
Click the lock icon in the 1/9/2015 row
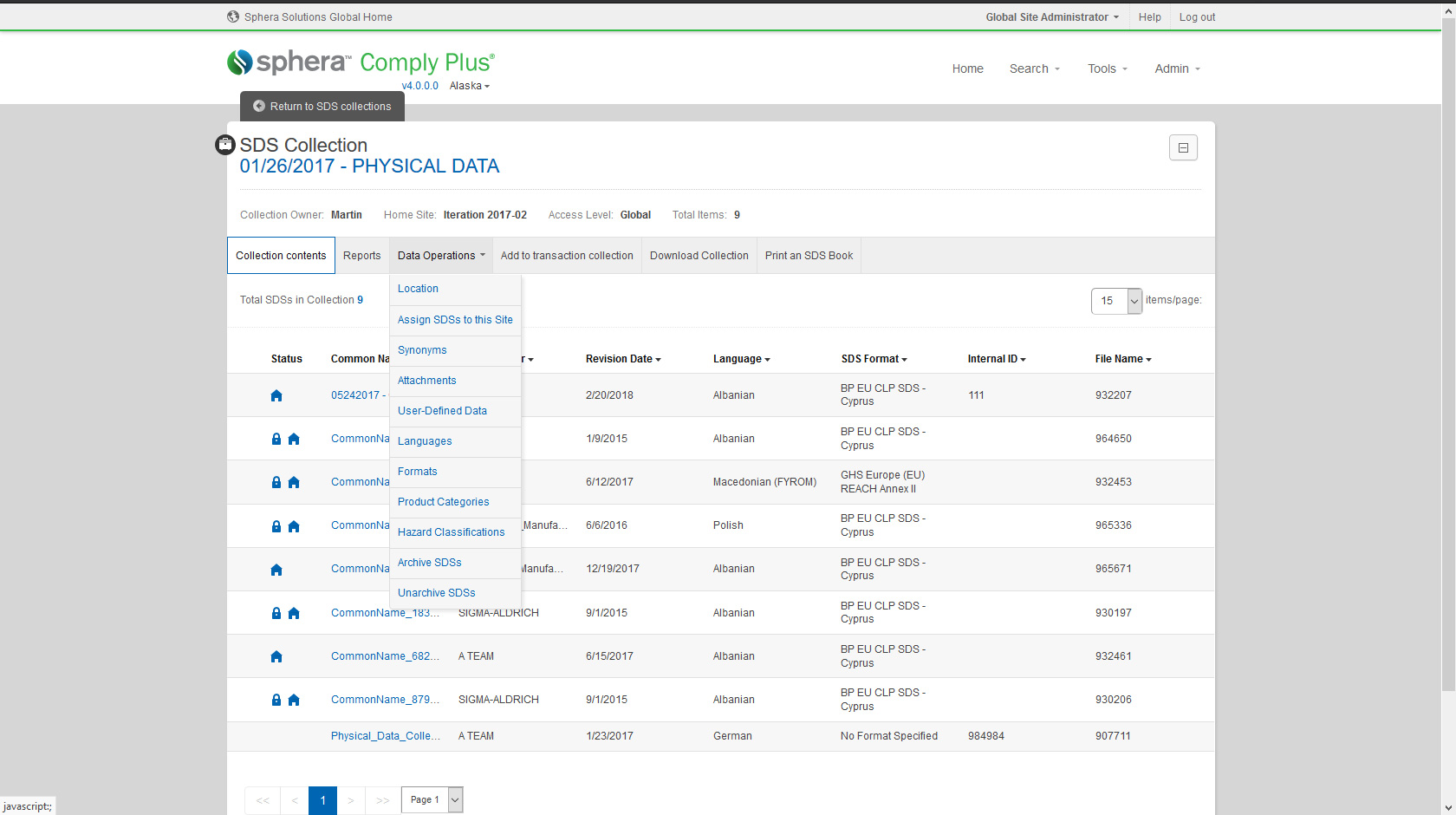pos(276,439)
